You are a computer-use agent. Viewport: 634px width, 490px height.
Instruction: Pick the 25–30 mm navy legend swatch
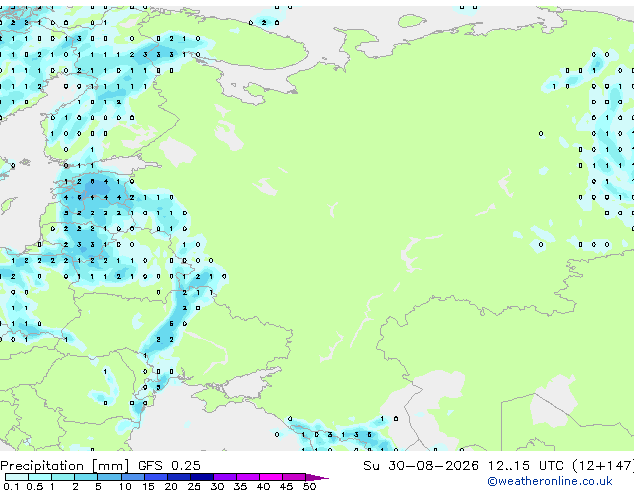201,477
